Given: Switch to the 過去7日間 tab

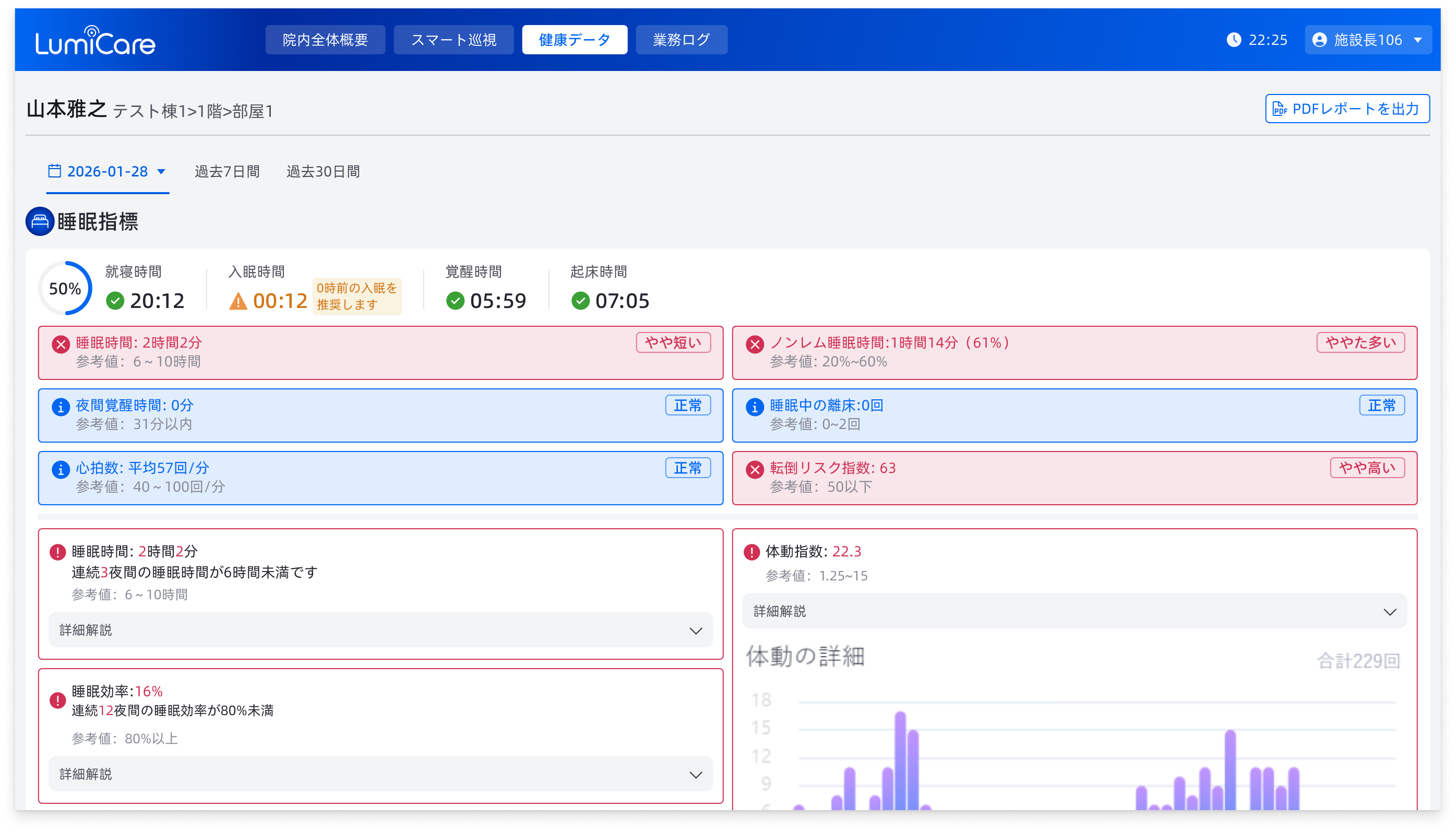Looking at the screenshot, I should click(x=227, y=171).
